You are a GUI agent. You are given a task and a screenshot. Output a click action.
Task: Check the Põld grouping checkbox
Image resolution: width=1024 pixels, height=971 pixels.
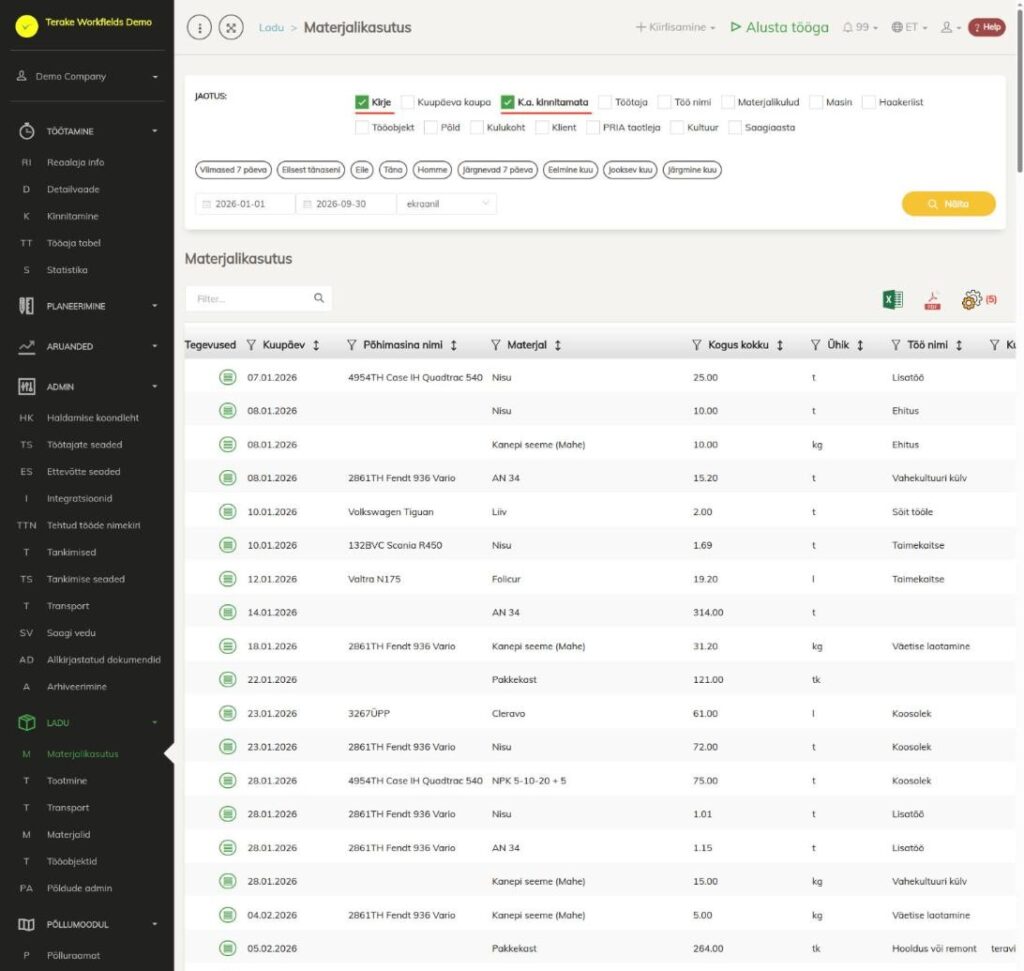(x=430, y=127)
